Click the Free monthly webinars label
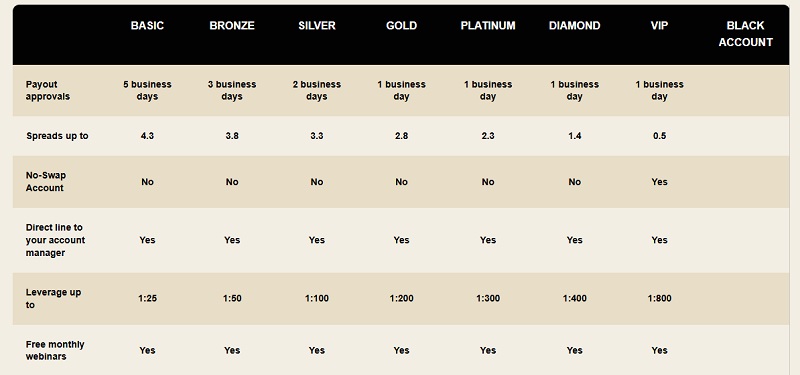The width and height of the screenshot is (800, 375). pos(55,351)
